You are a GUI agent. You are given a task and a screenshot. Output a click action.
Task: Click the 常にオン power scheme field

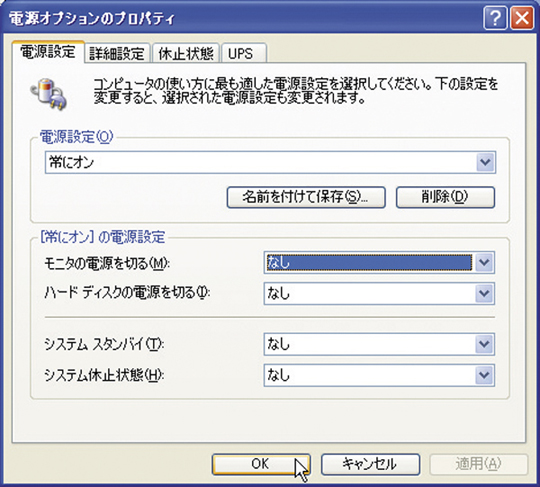(270, 162)
